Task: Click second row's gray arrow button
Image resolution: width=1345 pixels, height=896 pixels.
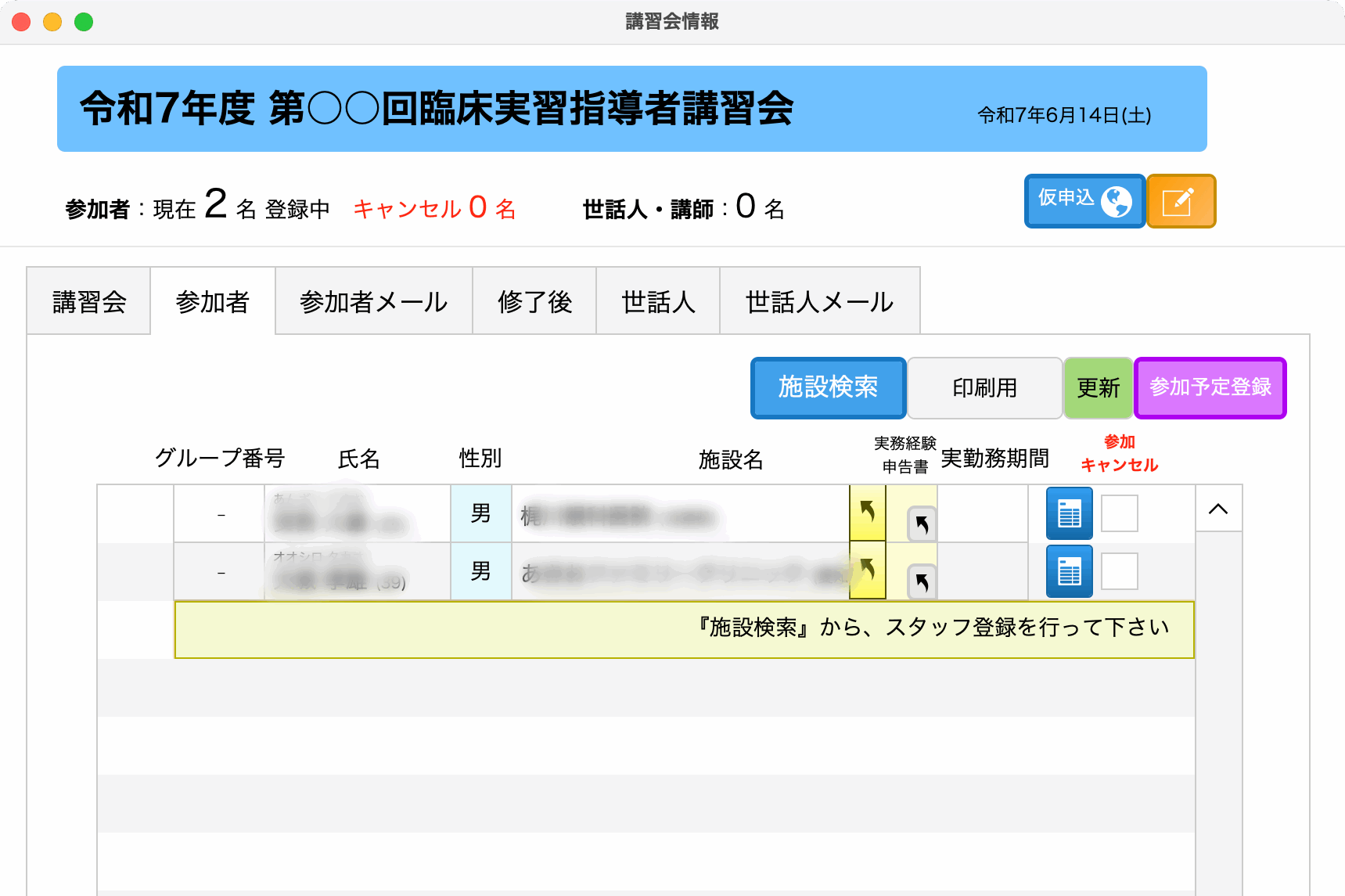Action: click(x=922, y=581)
